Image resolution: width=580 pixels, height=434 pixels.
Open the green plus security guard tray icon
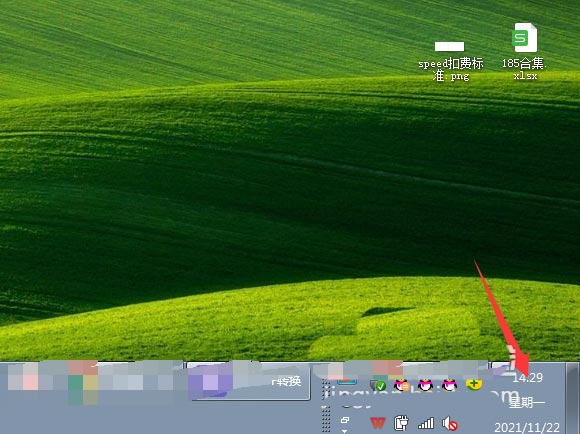[x=473, y=385]
